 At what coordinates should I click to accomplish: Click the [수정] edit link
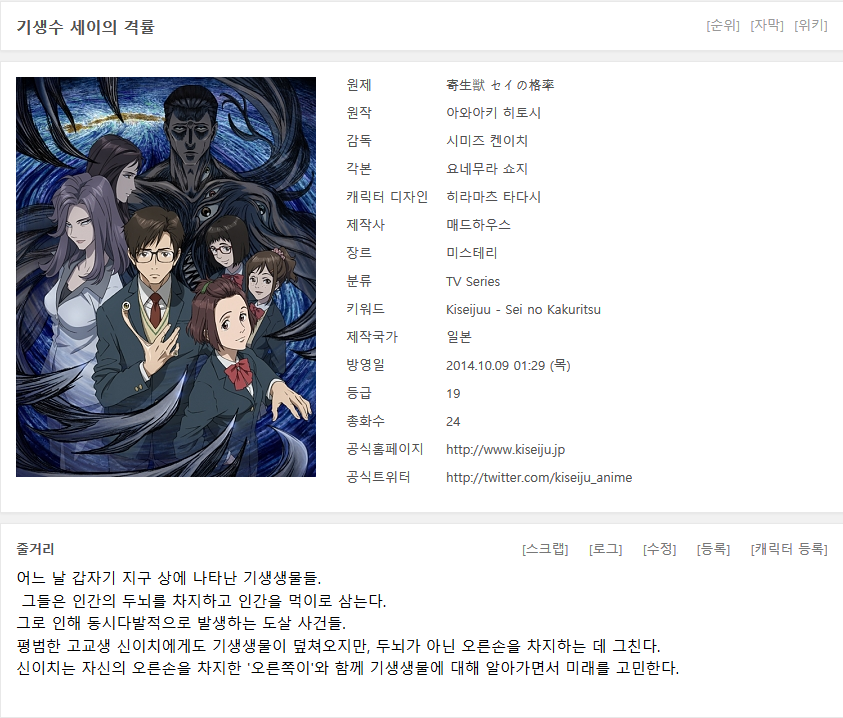click(659, 549)
